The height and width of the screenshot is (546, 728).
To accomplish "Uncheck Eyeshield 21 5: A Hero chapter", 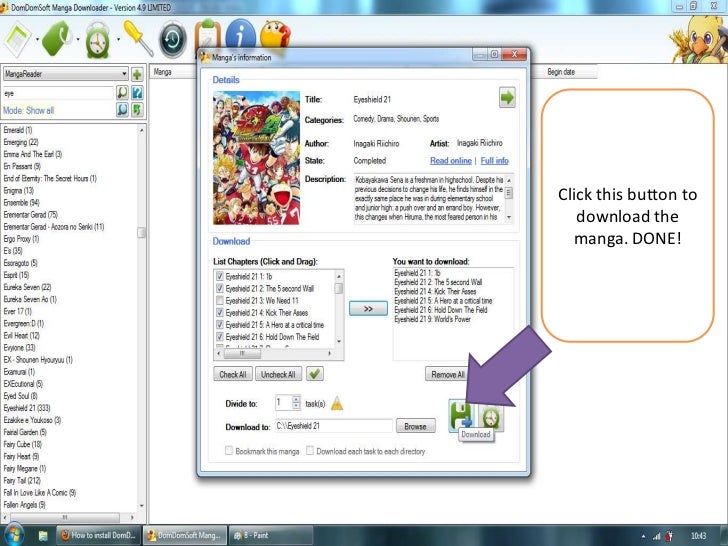I will tap(220, 325).
